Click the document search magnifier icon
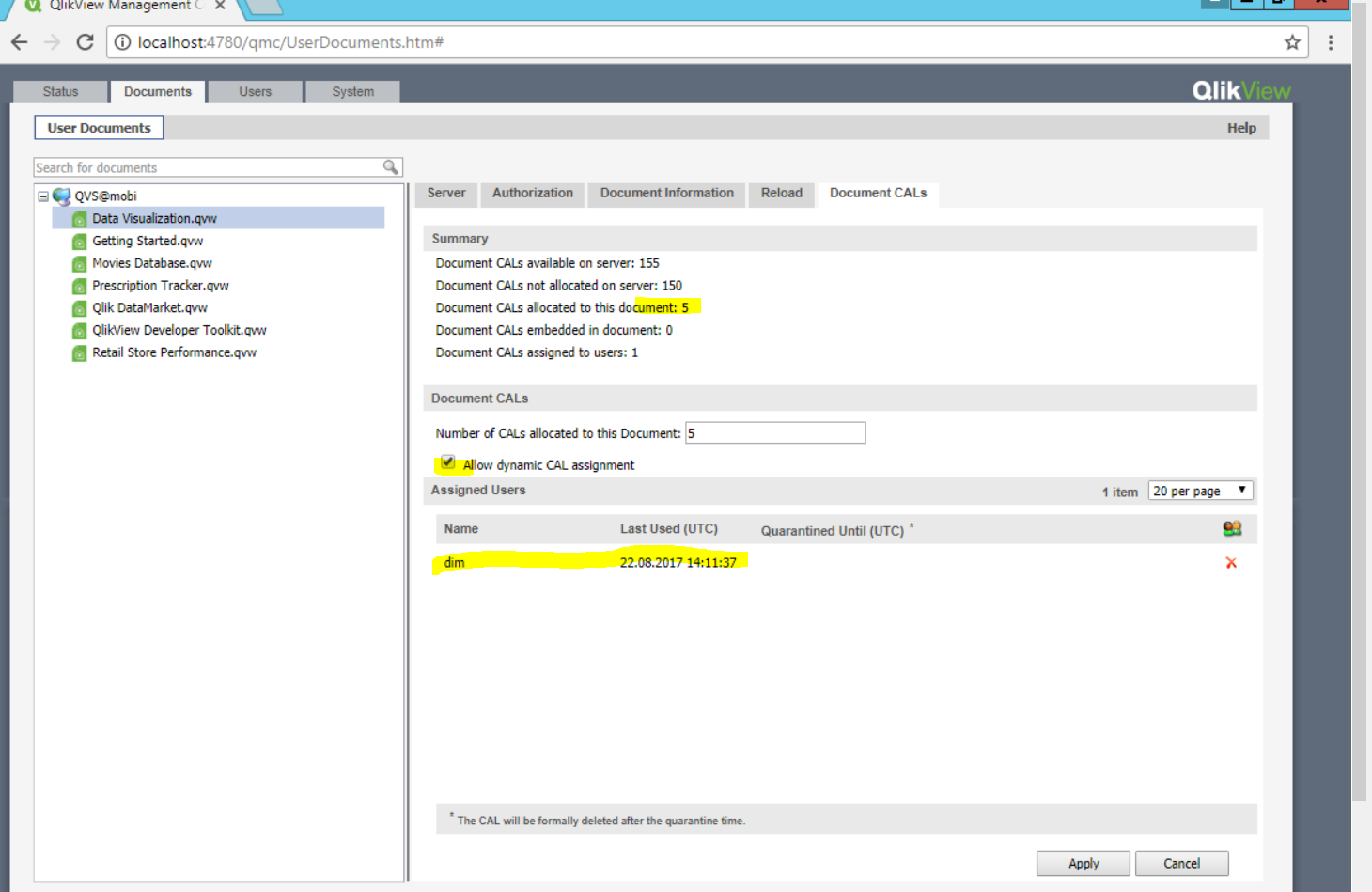 (x=390, y=167)
